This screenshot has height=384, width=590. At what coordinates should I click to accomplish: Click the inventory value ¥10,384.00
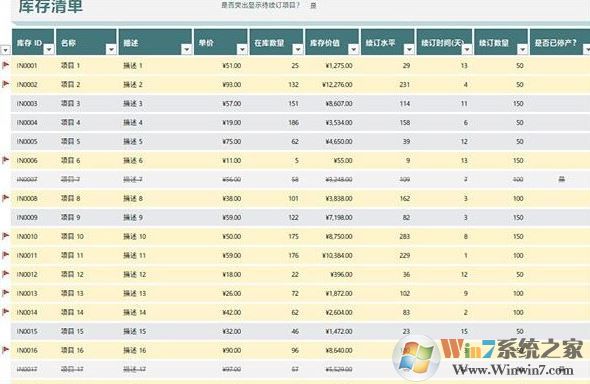(x=338, y=255)
